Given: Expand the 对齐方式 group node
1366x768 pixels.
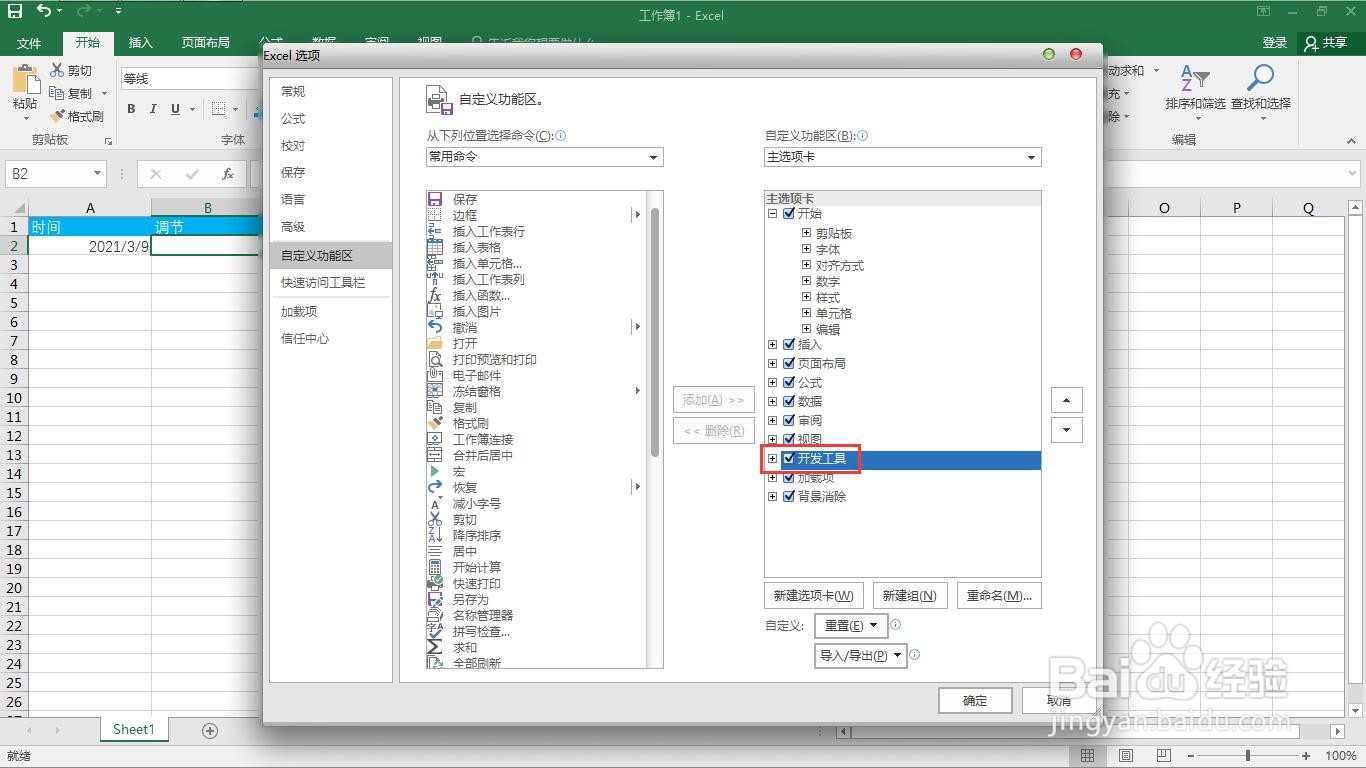Looking at the screenshot, I should pyautogui.click(x=806, y=265).
